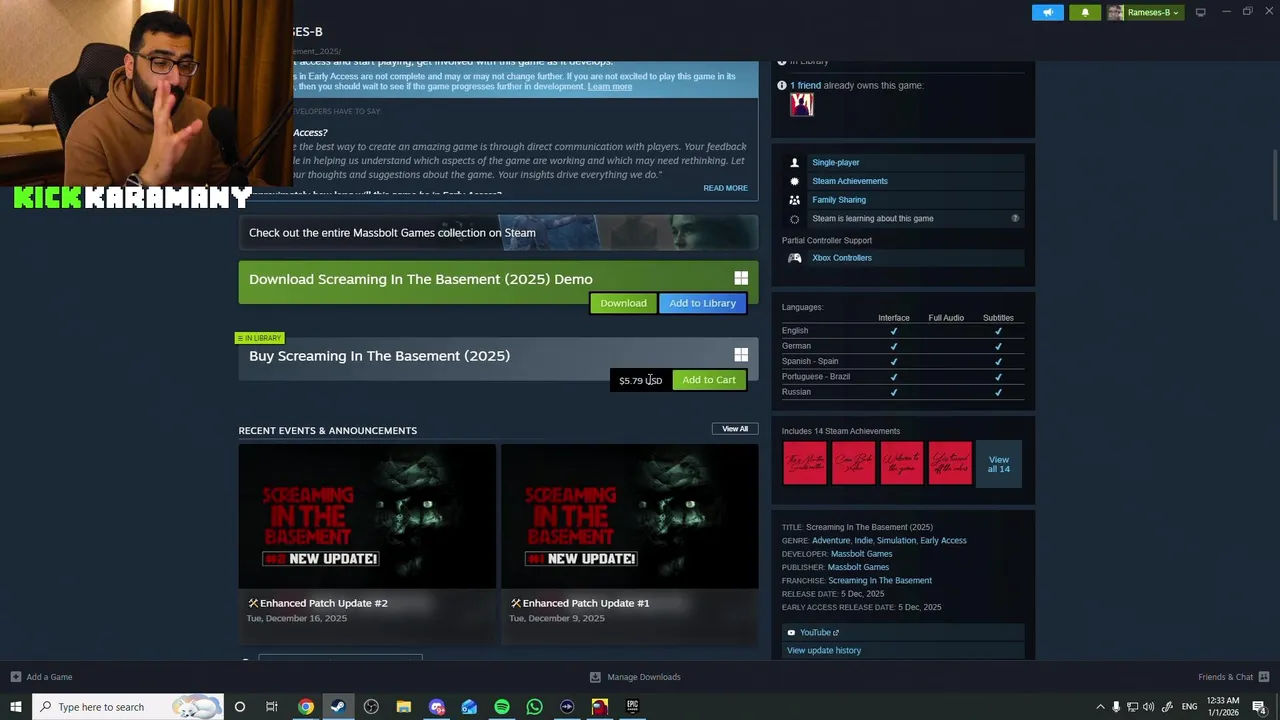Open the Rameses-B account dropdown
The height and width of the screenshot is (720, 1280).
(x=1145, y=12)
